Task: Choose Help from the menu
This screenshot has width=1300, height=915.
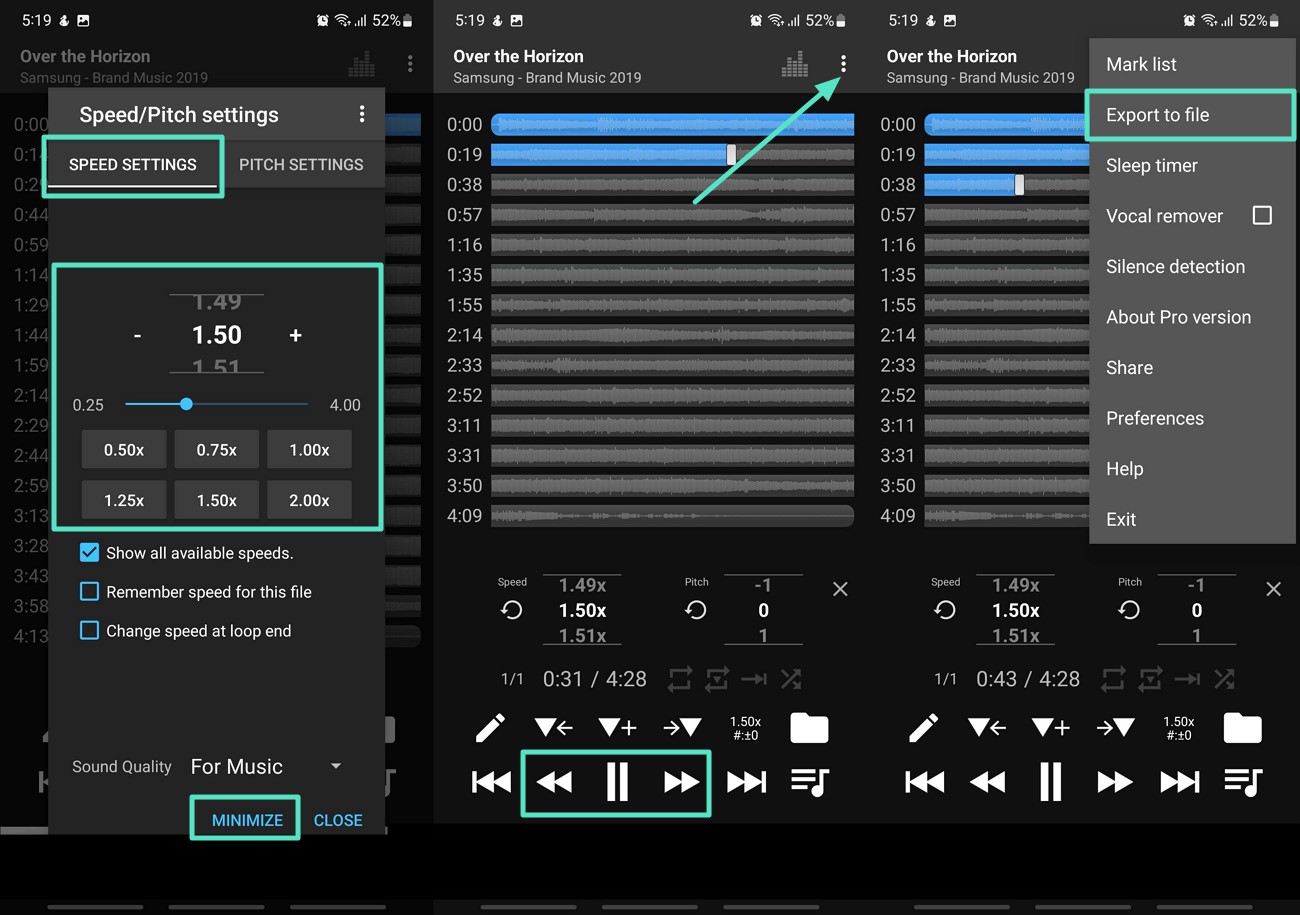Action: [1192, 469]
